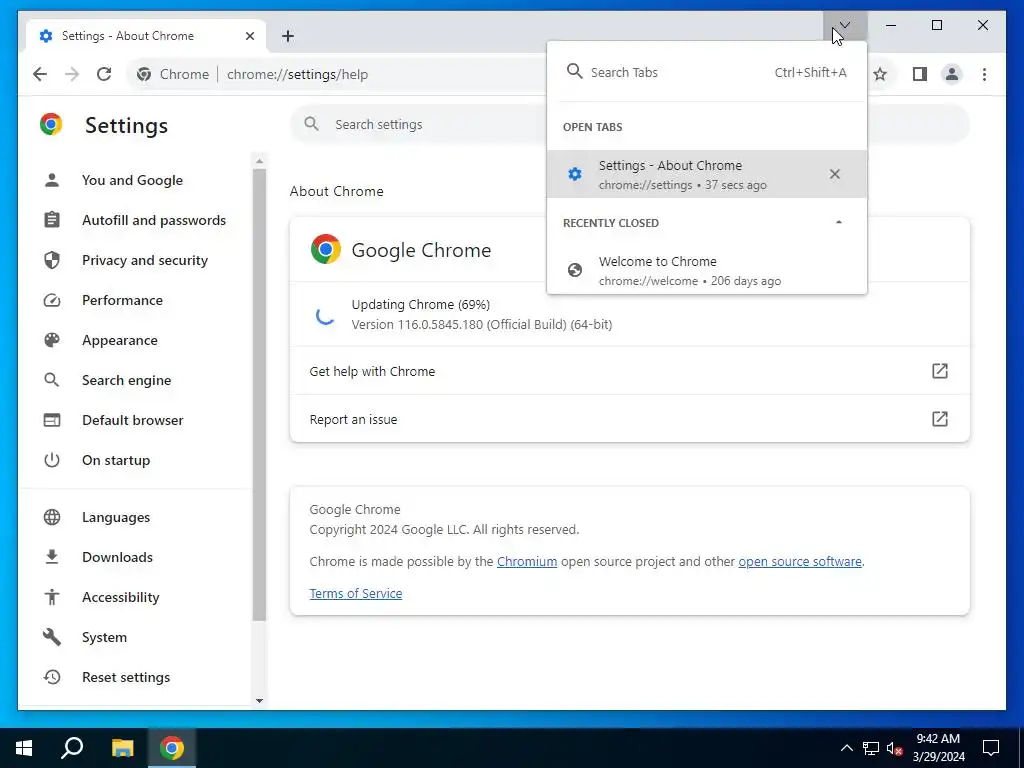The width and height of the screenshot is (1024, 768).
Task: Reopen the Welcome to Chrome closed tab
Action: click(707, 270)
